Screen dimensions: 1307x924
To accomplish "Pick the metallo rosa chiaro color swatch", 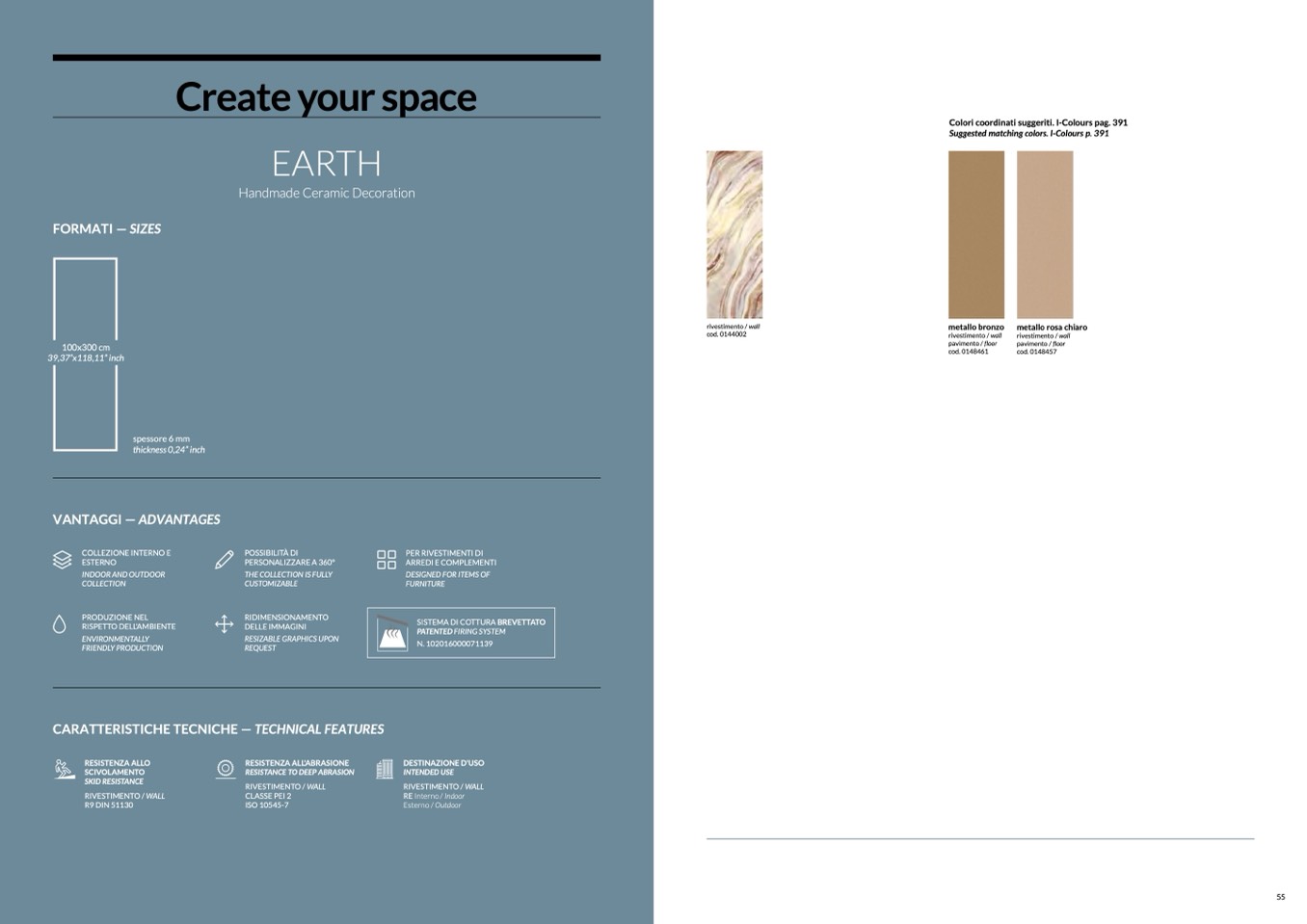I will 1044,234.
